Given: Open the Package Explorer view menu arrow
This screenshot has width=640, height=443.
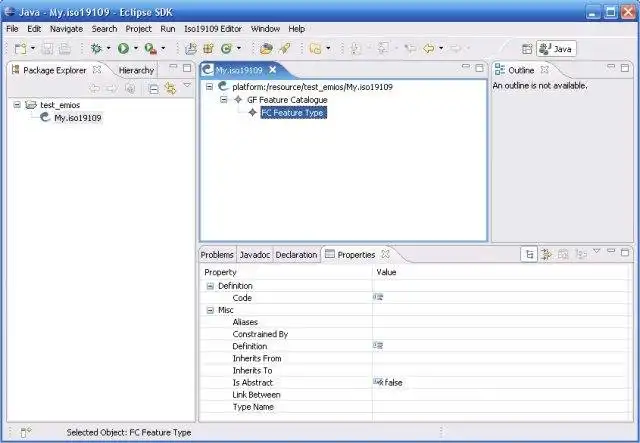Looking at the screenshot, I should click(187, 85).
